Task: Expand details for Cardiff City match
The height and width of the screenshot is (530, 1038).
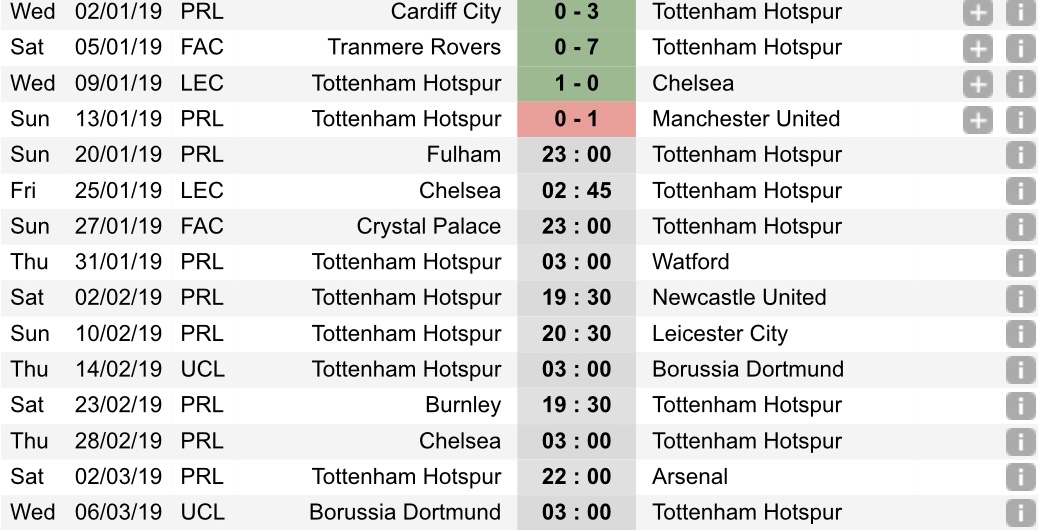Action: tap(977, 13)
